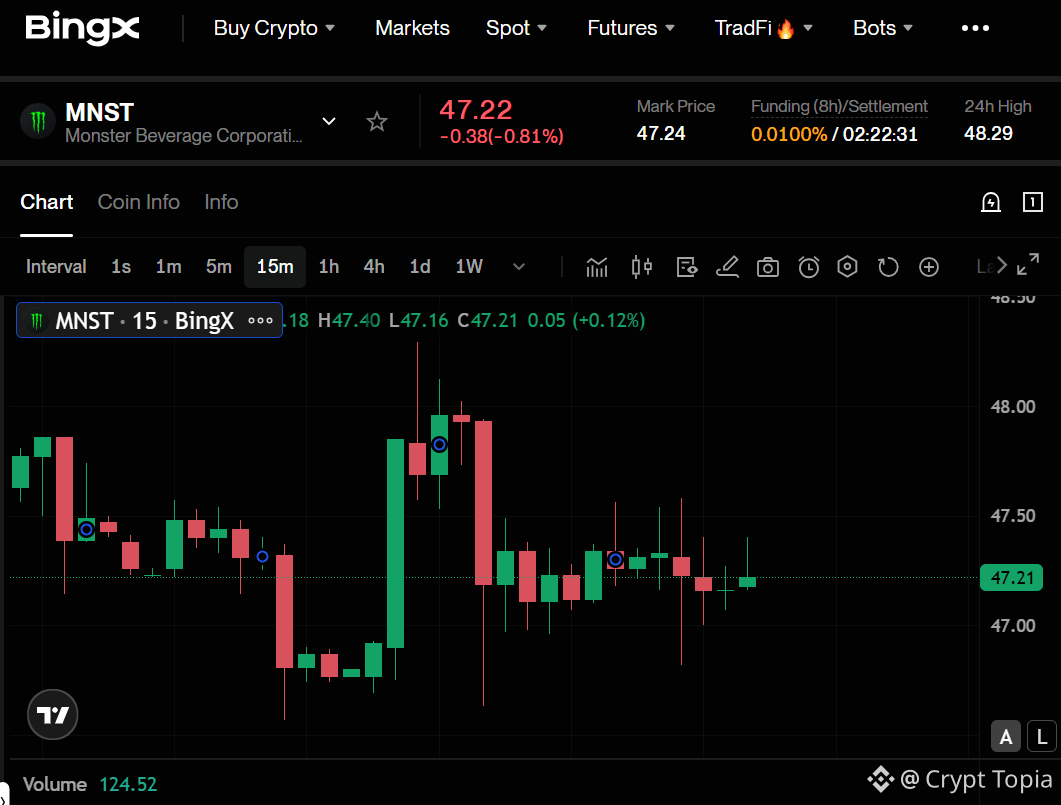Click the blue marker on the 47.50 candle
The width and height of the screenshot is (1061, 805).
[x=86, y=530]
